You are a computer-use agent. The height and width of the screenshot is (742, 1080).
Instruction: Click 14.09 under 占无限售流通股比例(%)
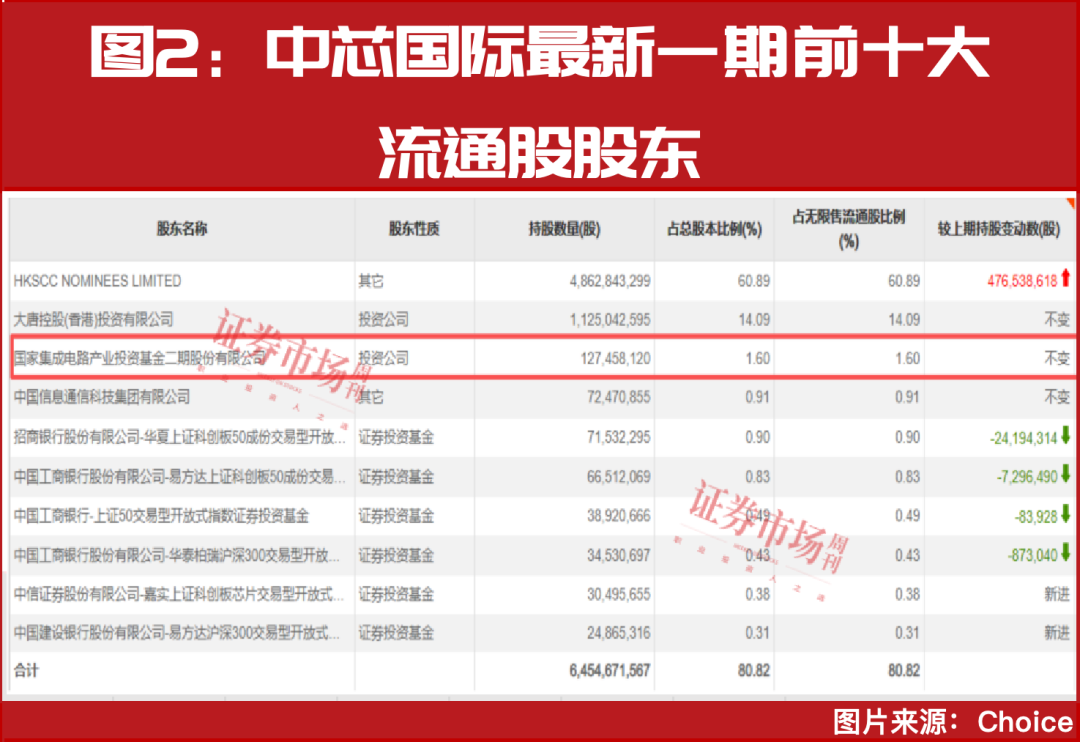904,320
